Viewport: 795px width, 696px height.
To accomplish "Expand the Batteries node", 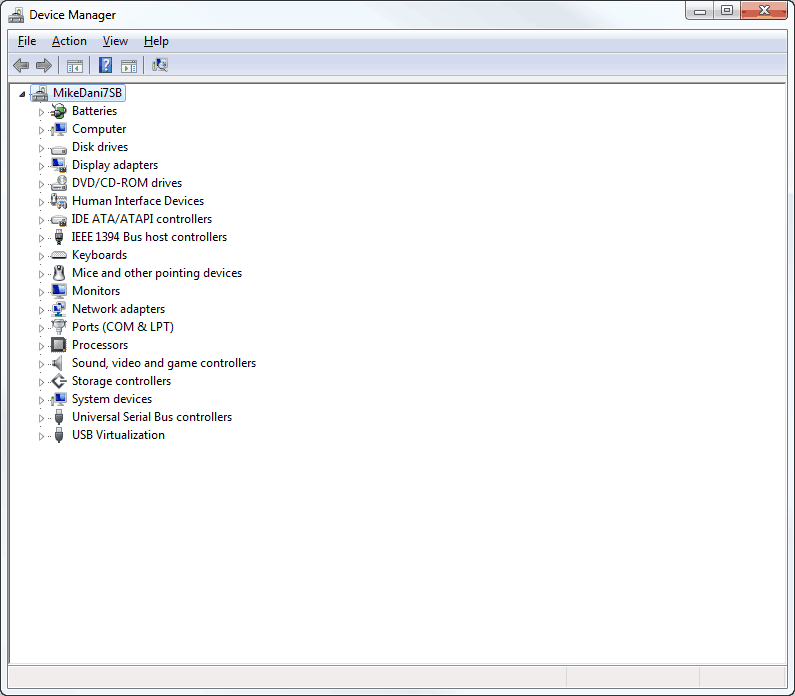I will [x=42, y=112].
